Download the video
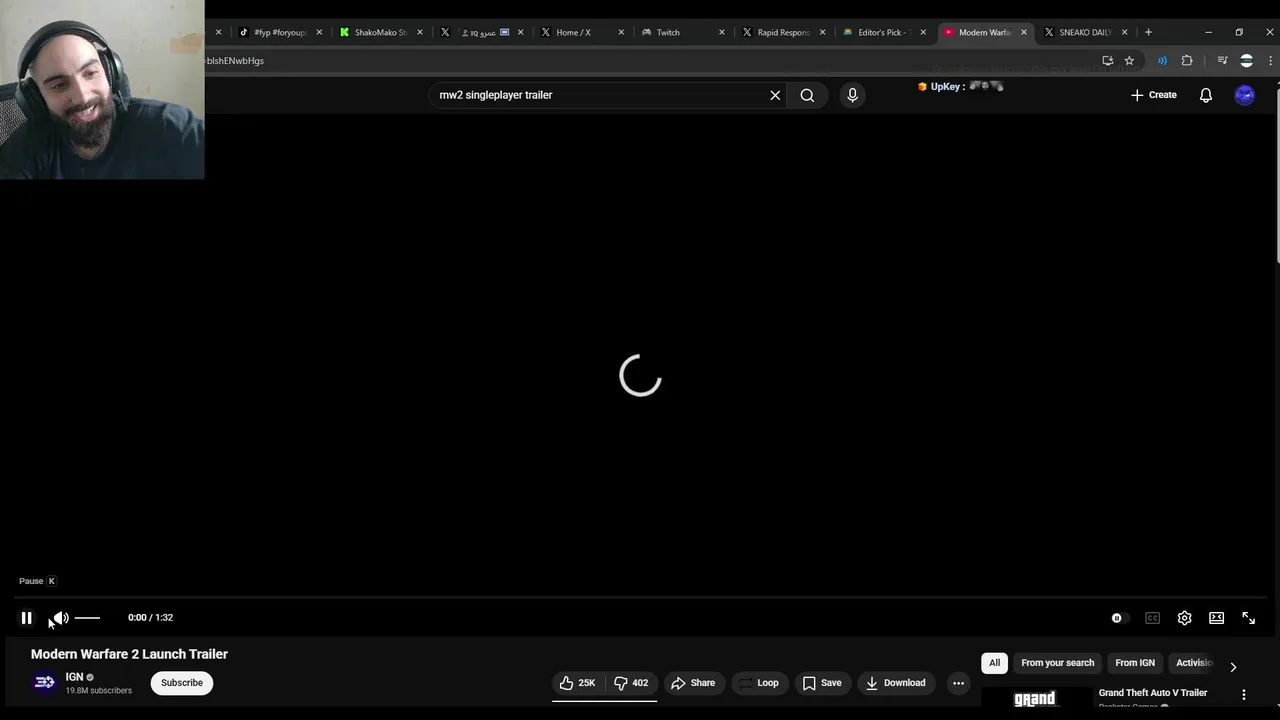The image size is (1280, 720). (896, 683)
